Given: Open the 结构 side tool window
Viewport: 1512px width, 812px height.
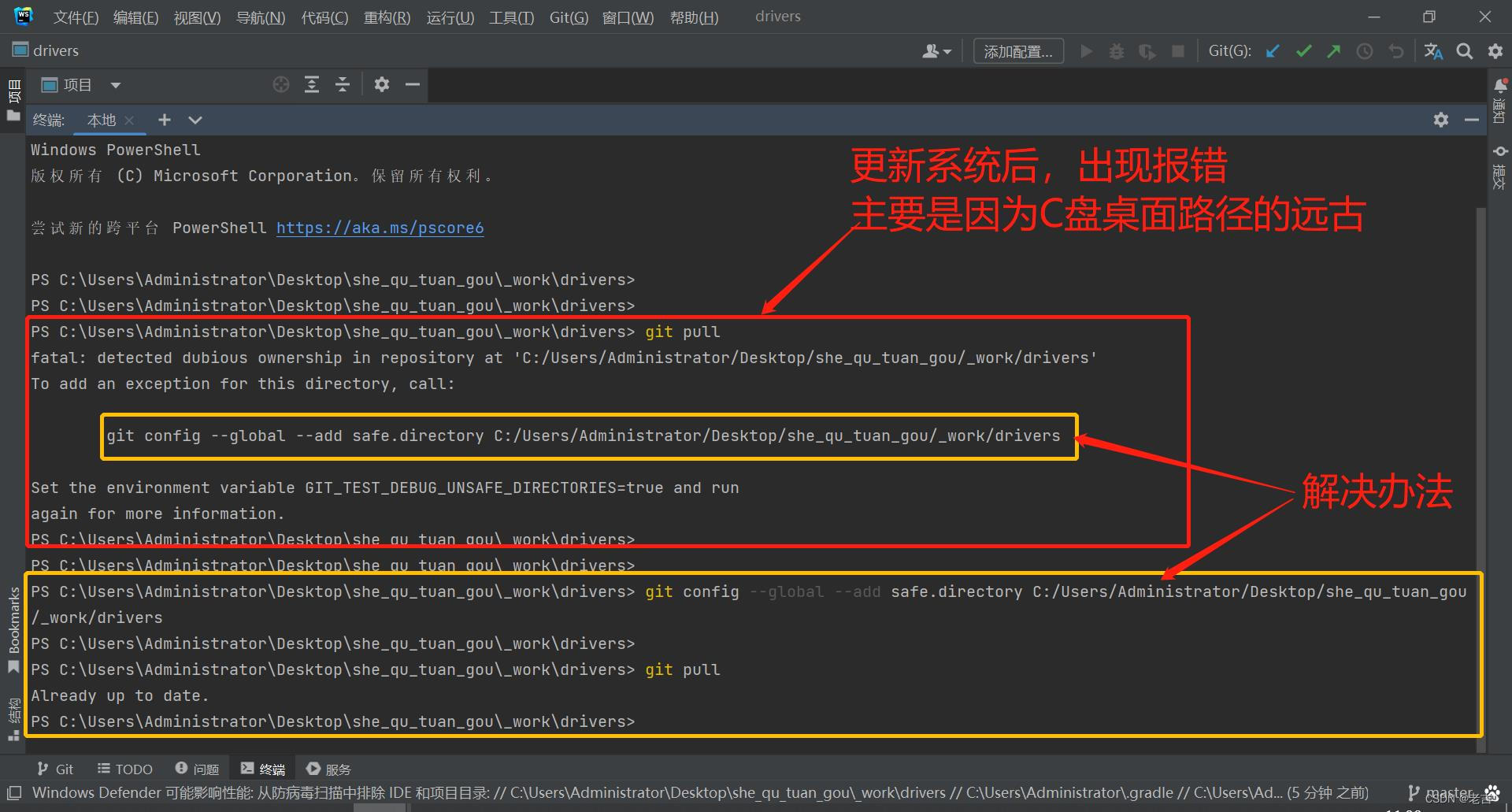Looking at the screenshot, I should click(x=13, y=717).
